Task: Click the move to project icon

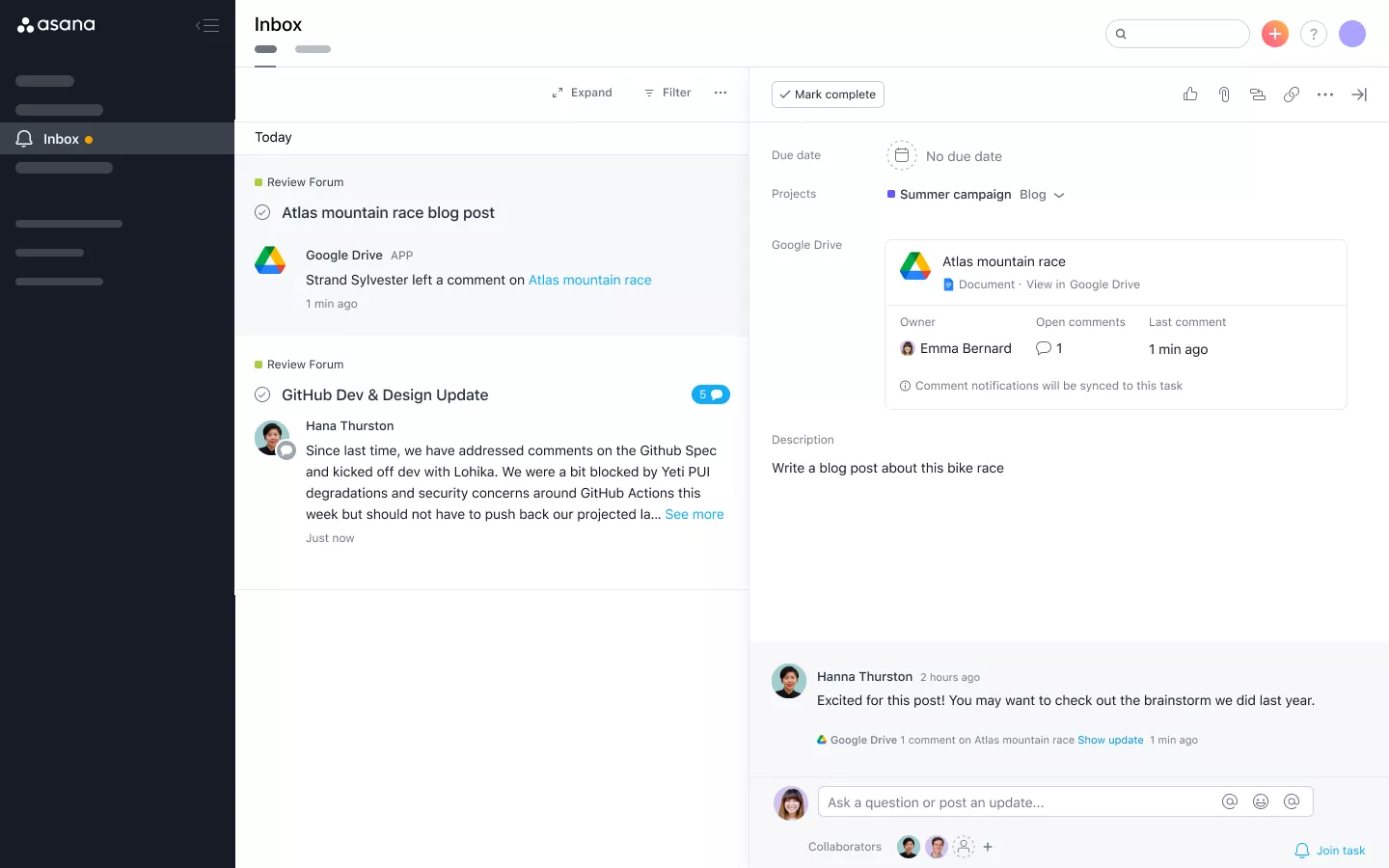Action: (1257, 94)
